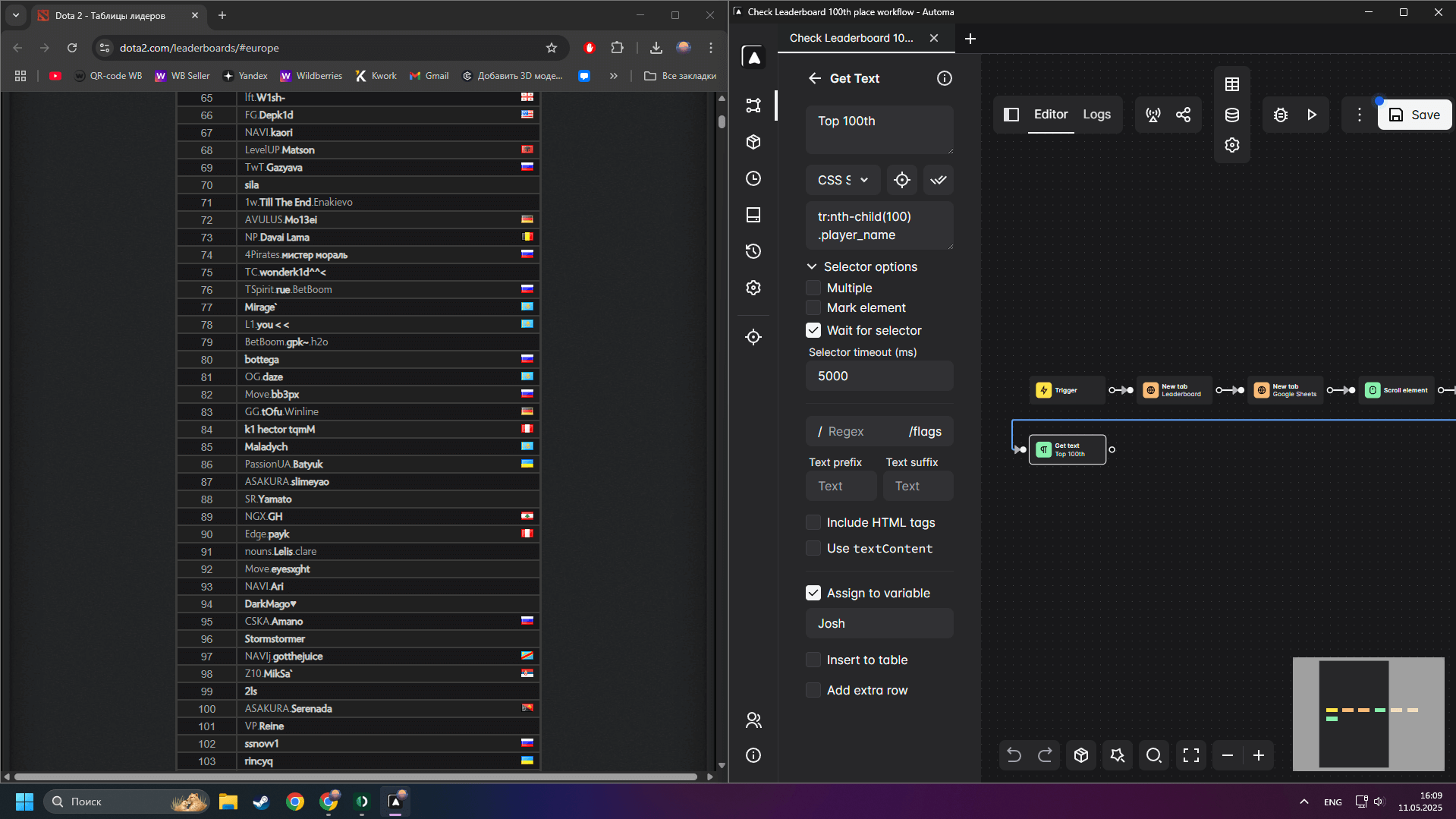
Task: Open workflow settings gear under database icon
Action: (x=1232, y=145)
